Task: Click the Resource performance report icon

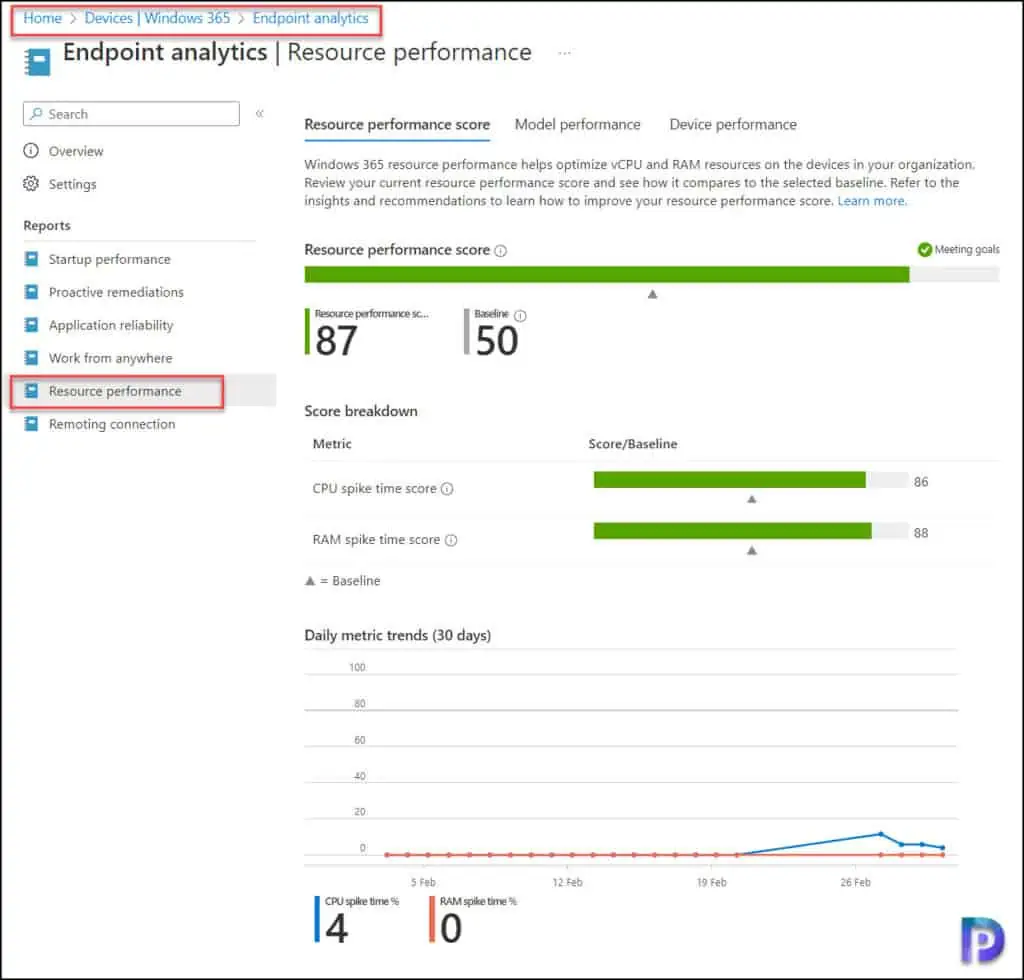Action: tap(31, 390)
